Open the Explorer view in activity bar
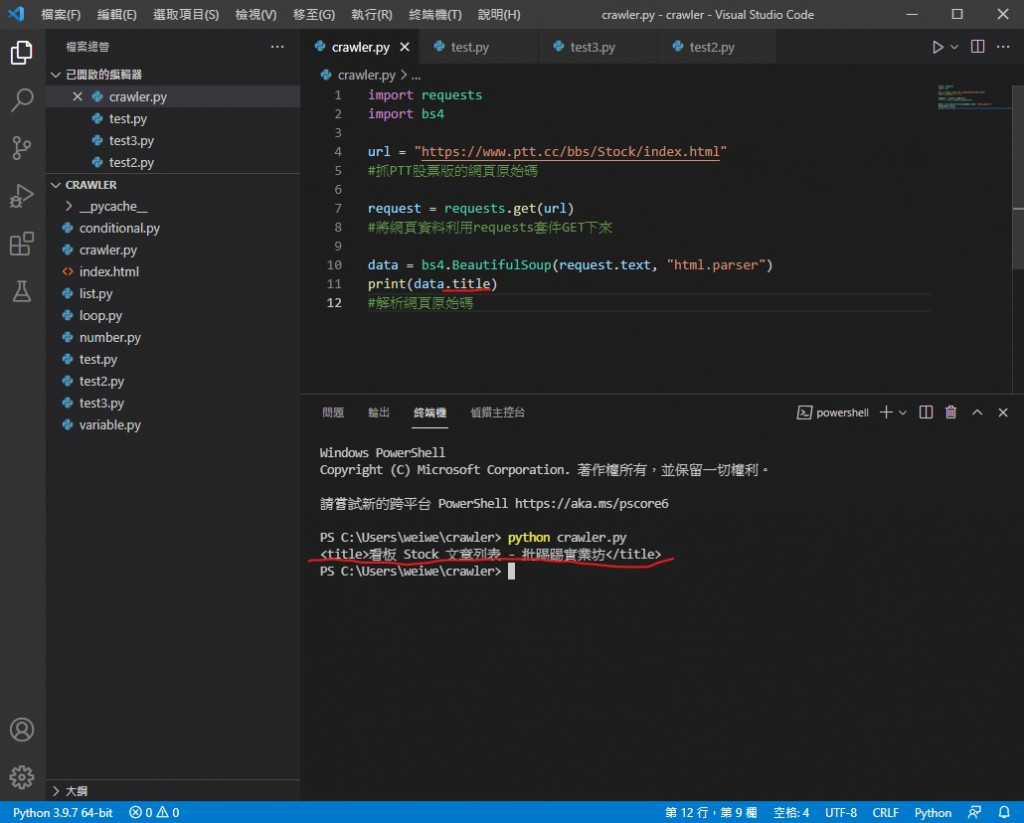1024x823 pixels. [22, 52]
